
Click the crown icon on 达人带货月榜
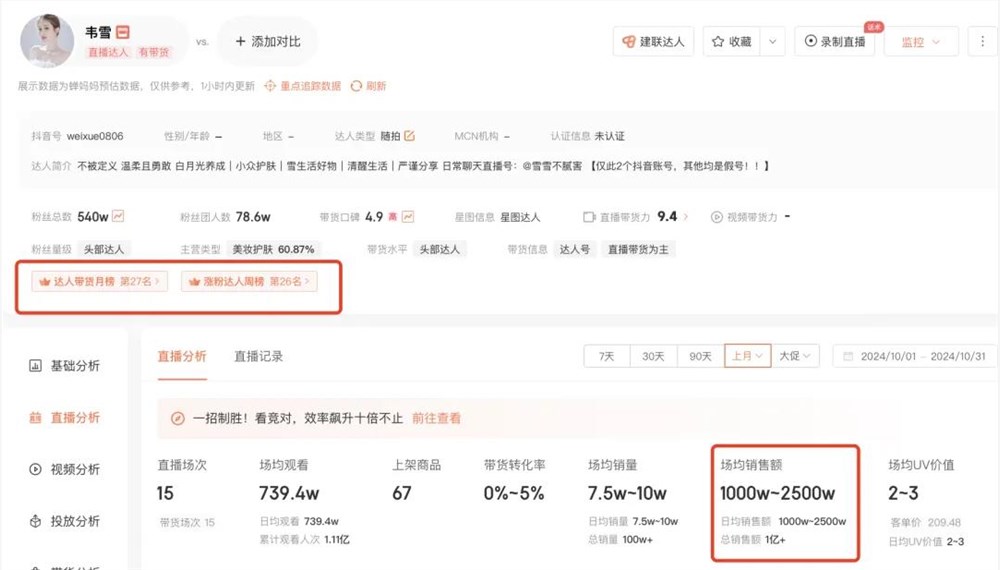(x=45, y=281)
